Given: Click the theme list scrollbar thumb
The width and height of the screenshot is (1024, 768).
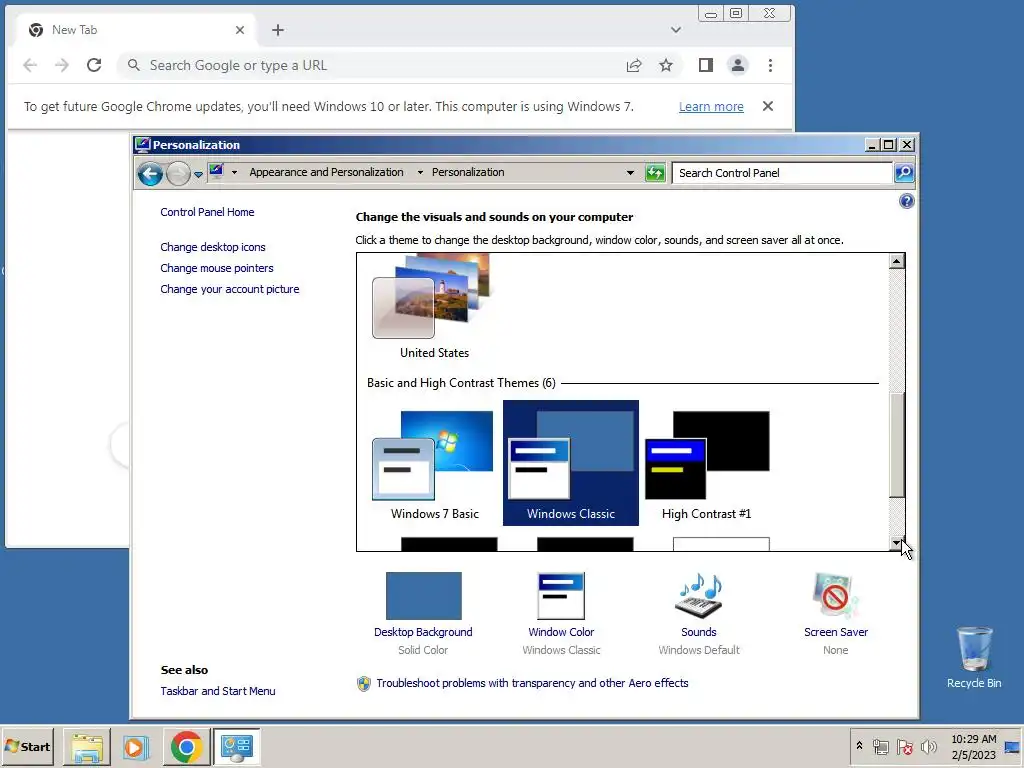Looking at the screenshot, I should coord(897,445).
